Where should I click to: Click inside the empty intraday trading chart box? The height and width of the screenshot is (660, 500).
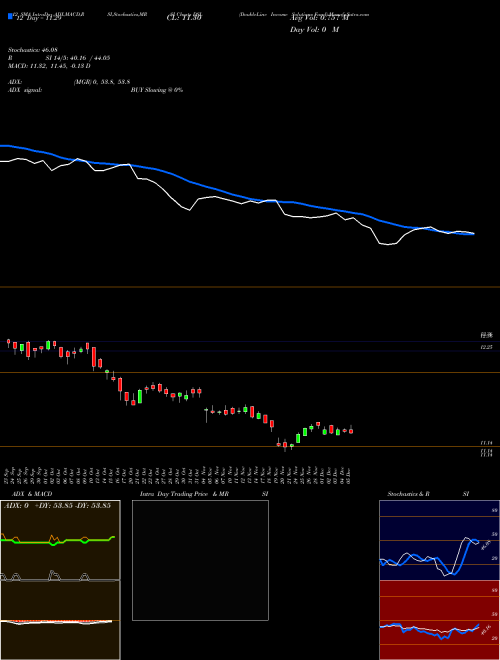pos(200,560)
